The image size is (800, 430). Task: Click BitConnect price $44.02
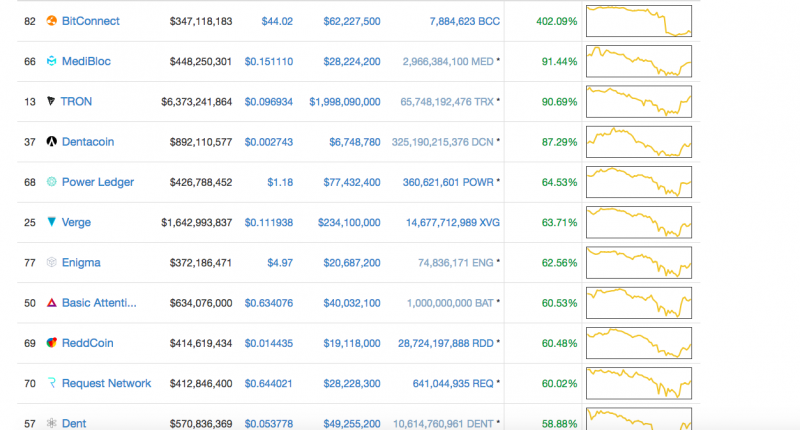click(x=277, y=21)
